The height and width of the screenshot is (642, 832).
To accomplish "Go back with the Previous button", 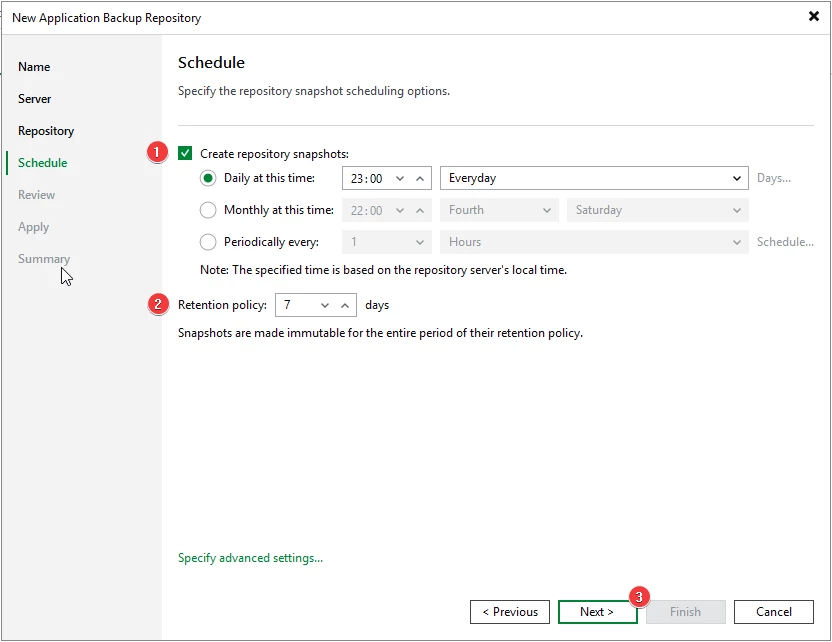I will coord(510,612).
